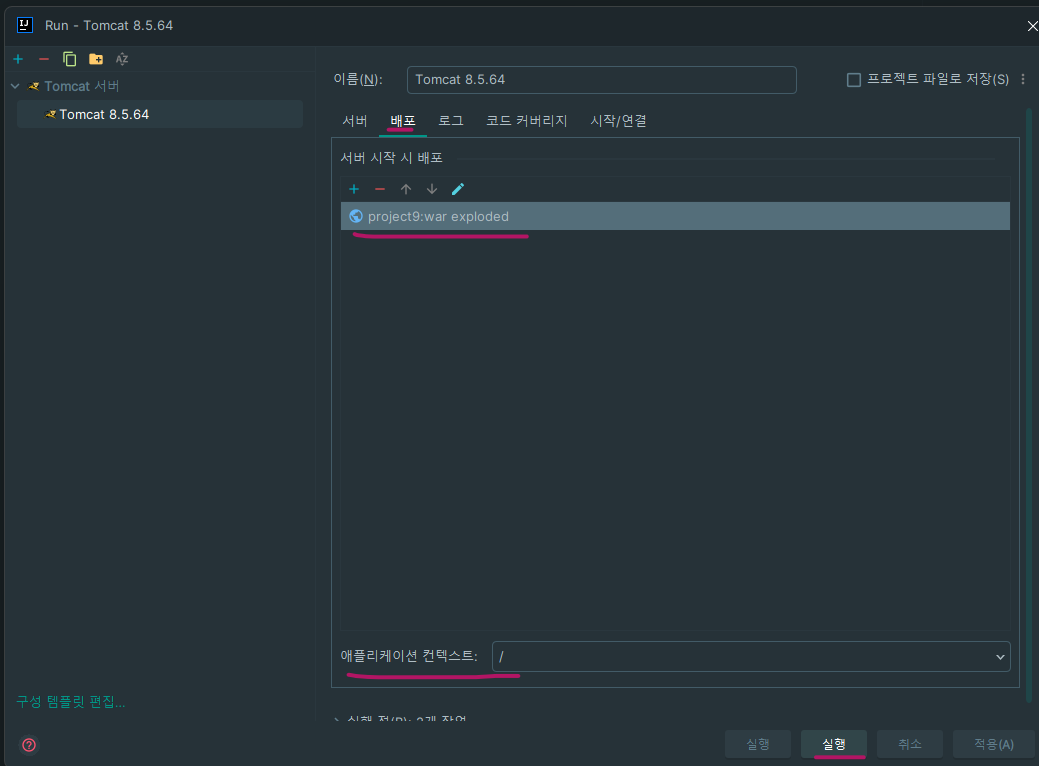Sort configurations alphabetically

pos(122,59)
